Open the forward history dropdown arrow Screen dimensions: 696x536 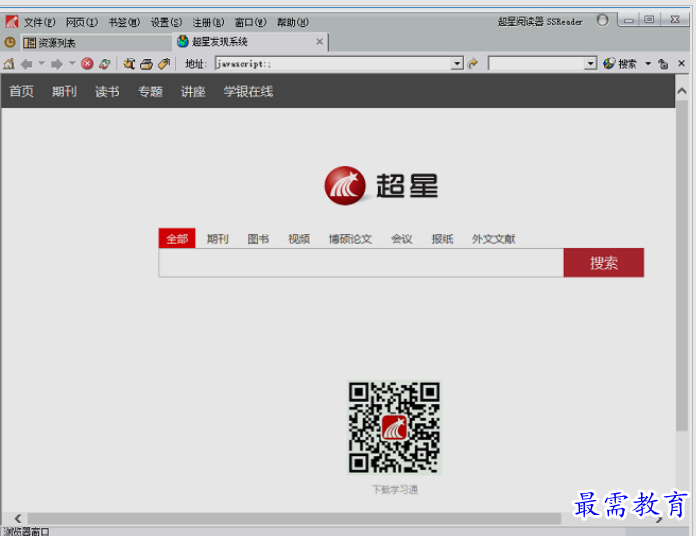[x=72, y=63]
